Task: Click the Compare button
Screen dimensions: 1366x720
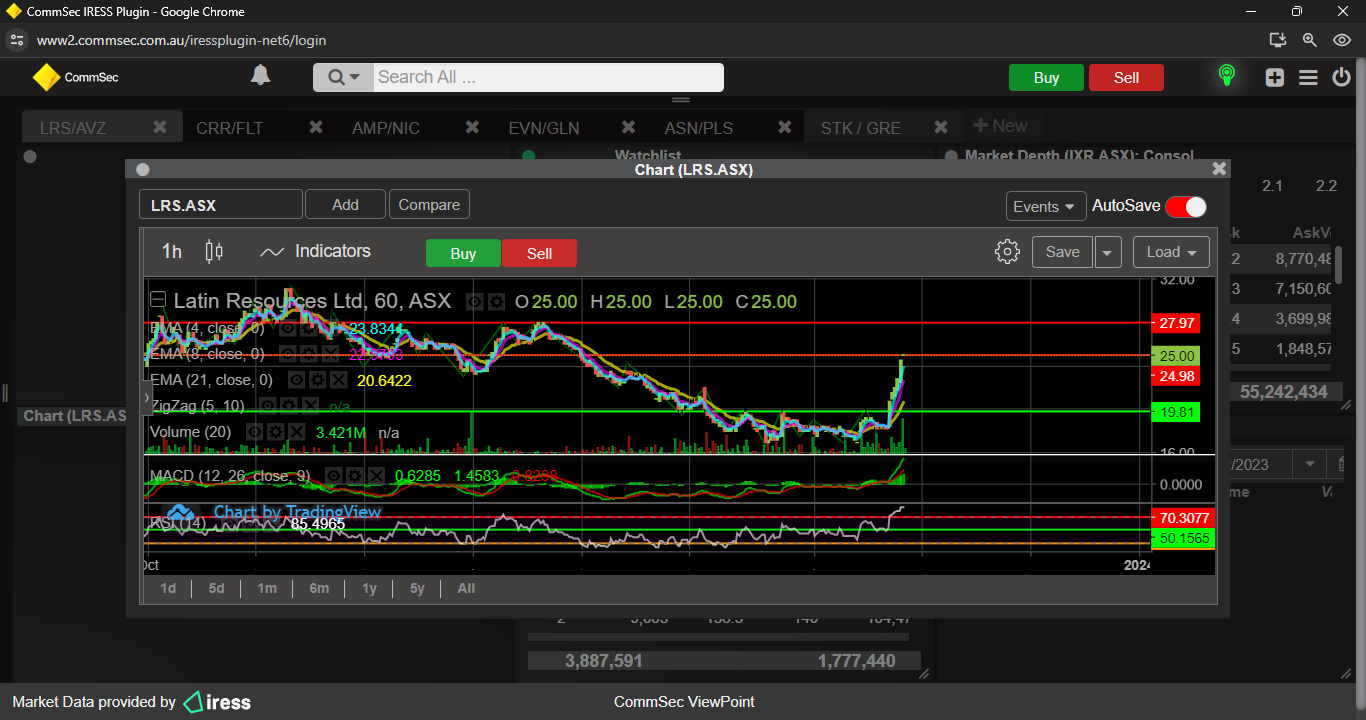Action: 429,205
